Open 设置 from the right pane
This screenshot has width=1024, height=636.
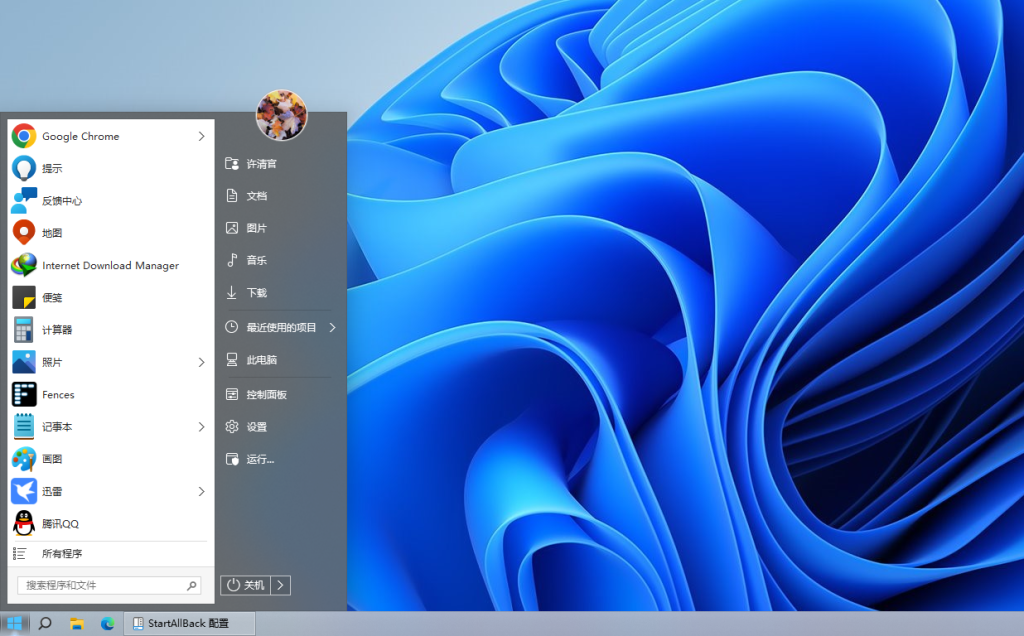257,426
